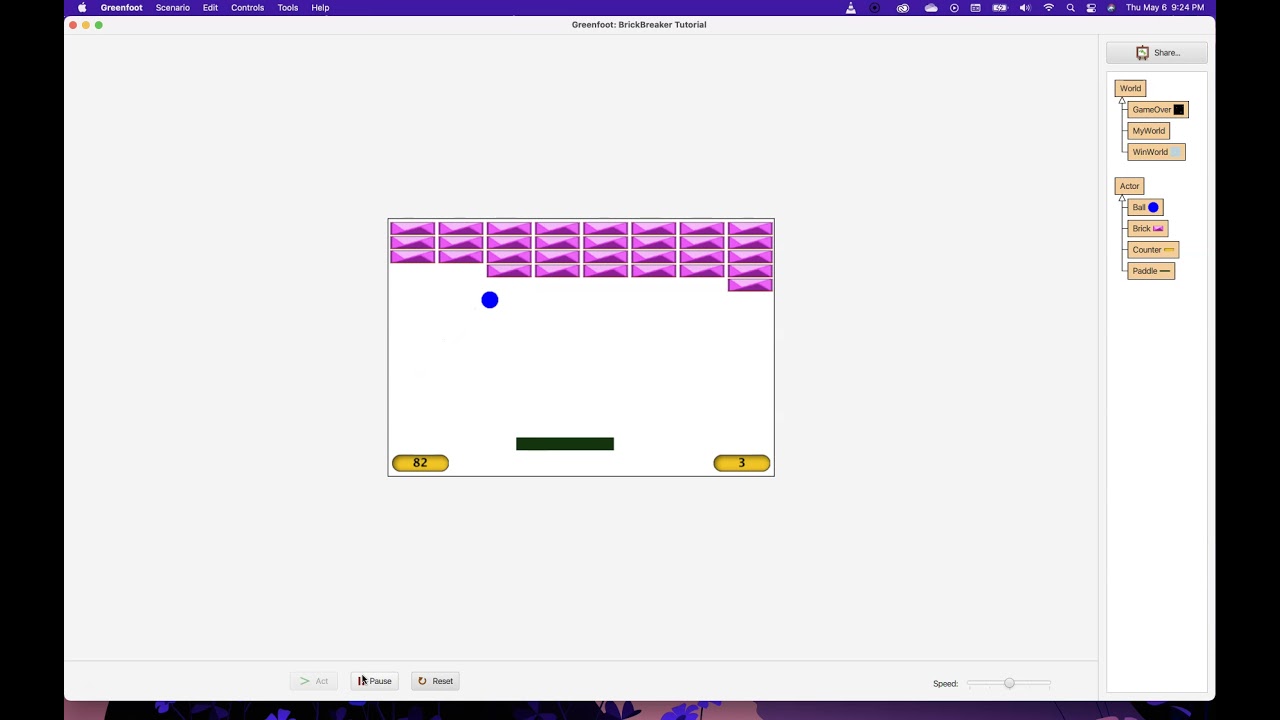
Task: Reset the scenario
Action: click(x=435, y=681)
